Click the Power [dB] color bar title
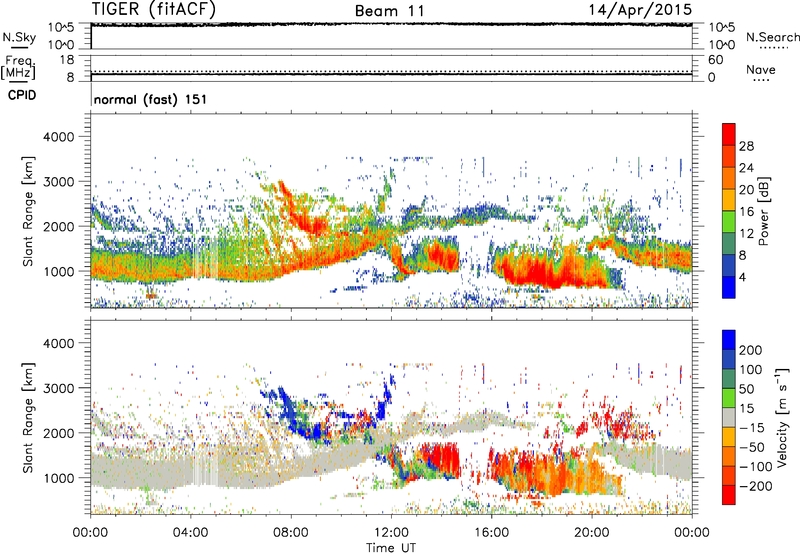The image size is (800, 554). click(x=764, y=211)
